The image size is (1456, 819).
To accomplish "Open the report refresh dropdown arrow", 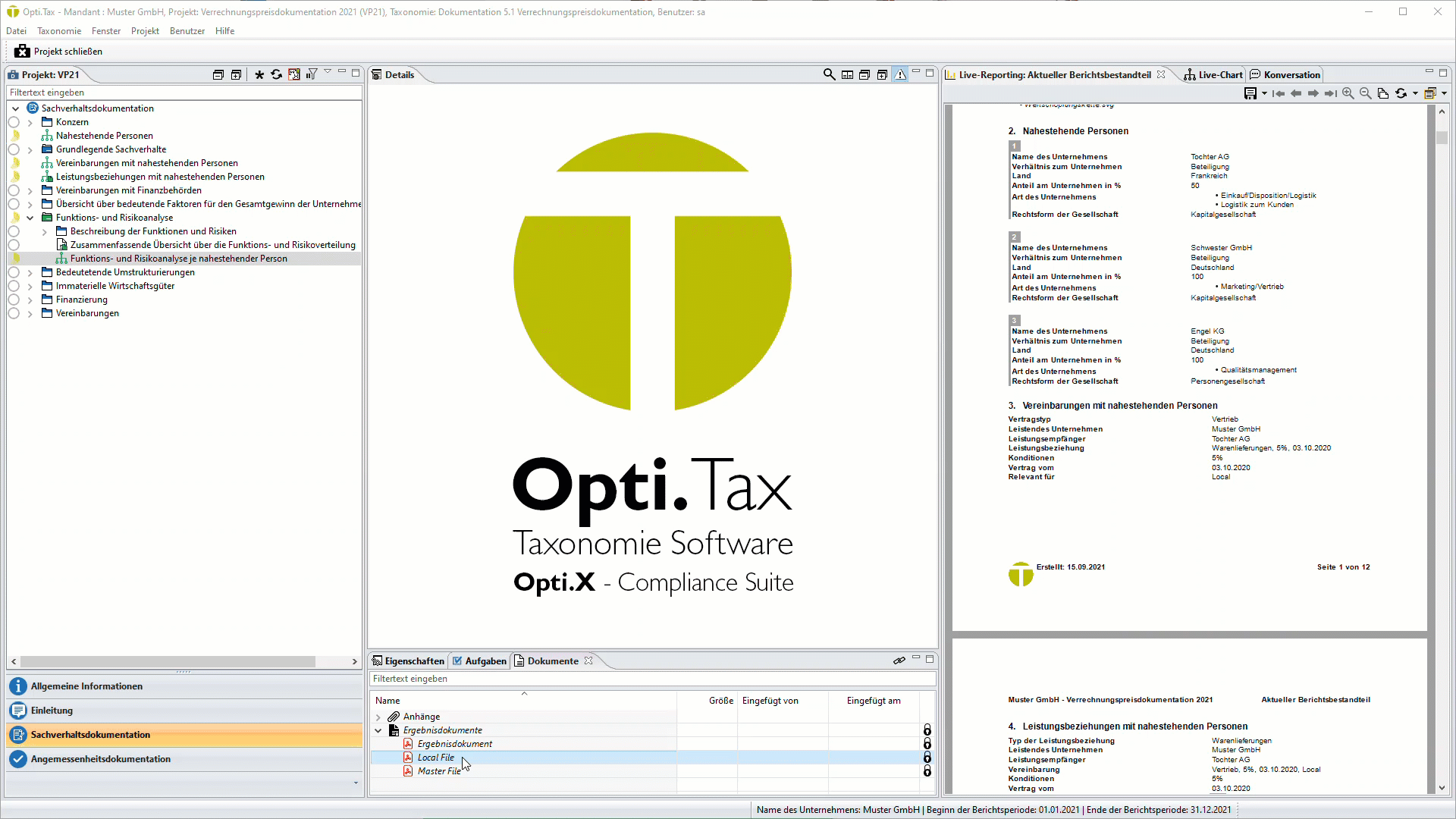I will [1415, 93].
